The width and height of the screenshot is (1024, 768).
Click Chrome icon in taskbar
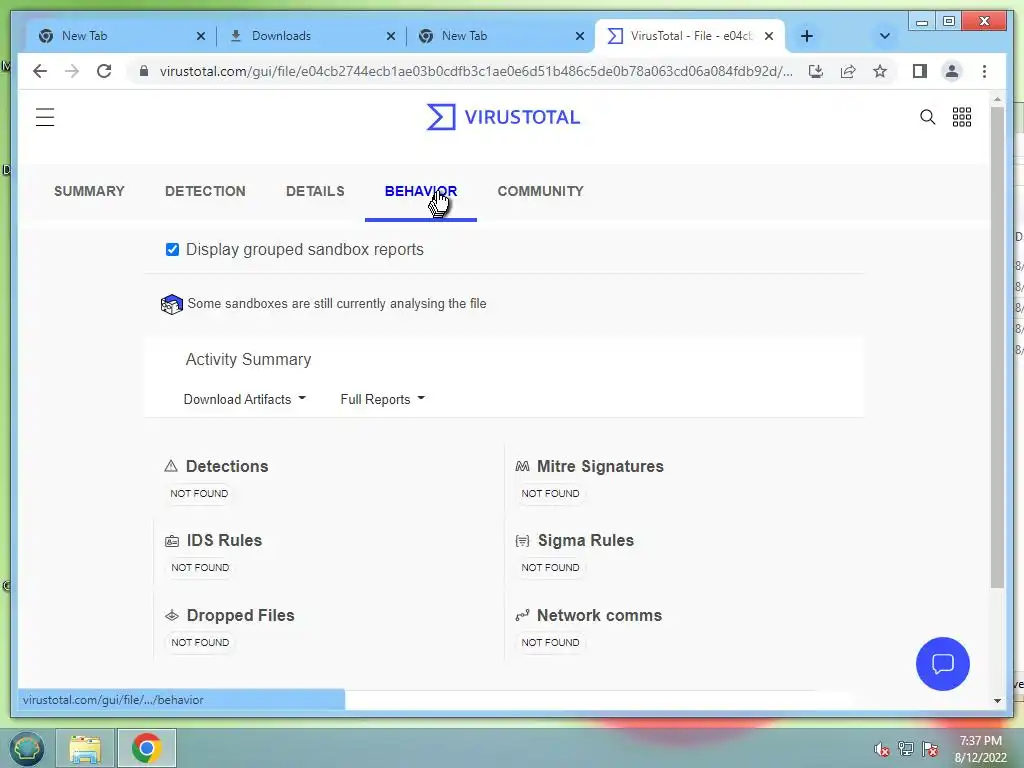point(146,748)
